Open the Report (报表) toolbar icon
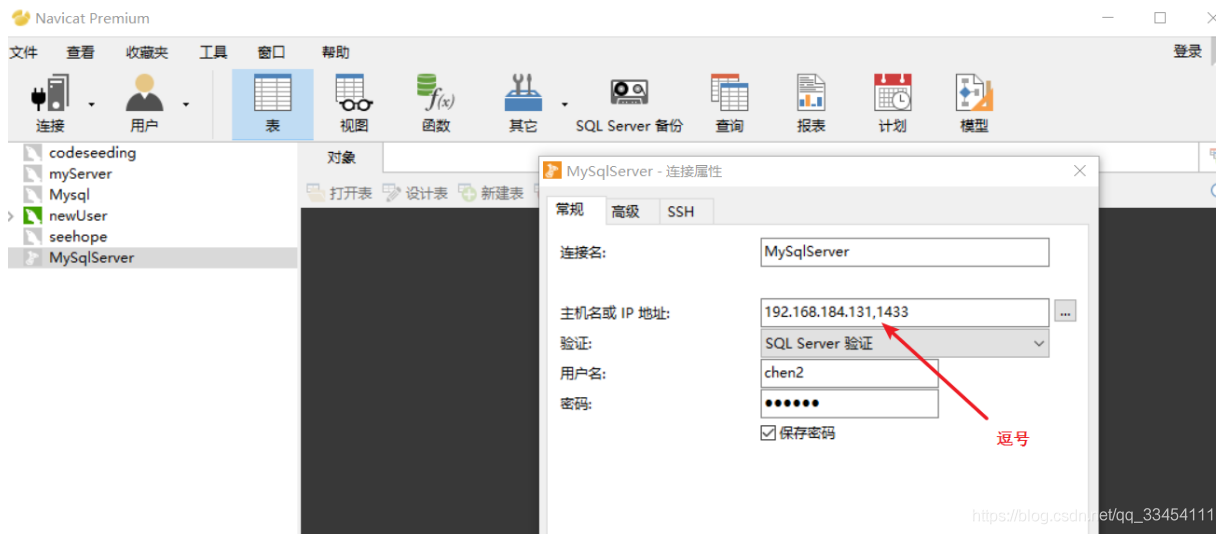Viewport: 1223px width, 534px height. 811,104
